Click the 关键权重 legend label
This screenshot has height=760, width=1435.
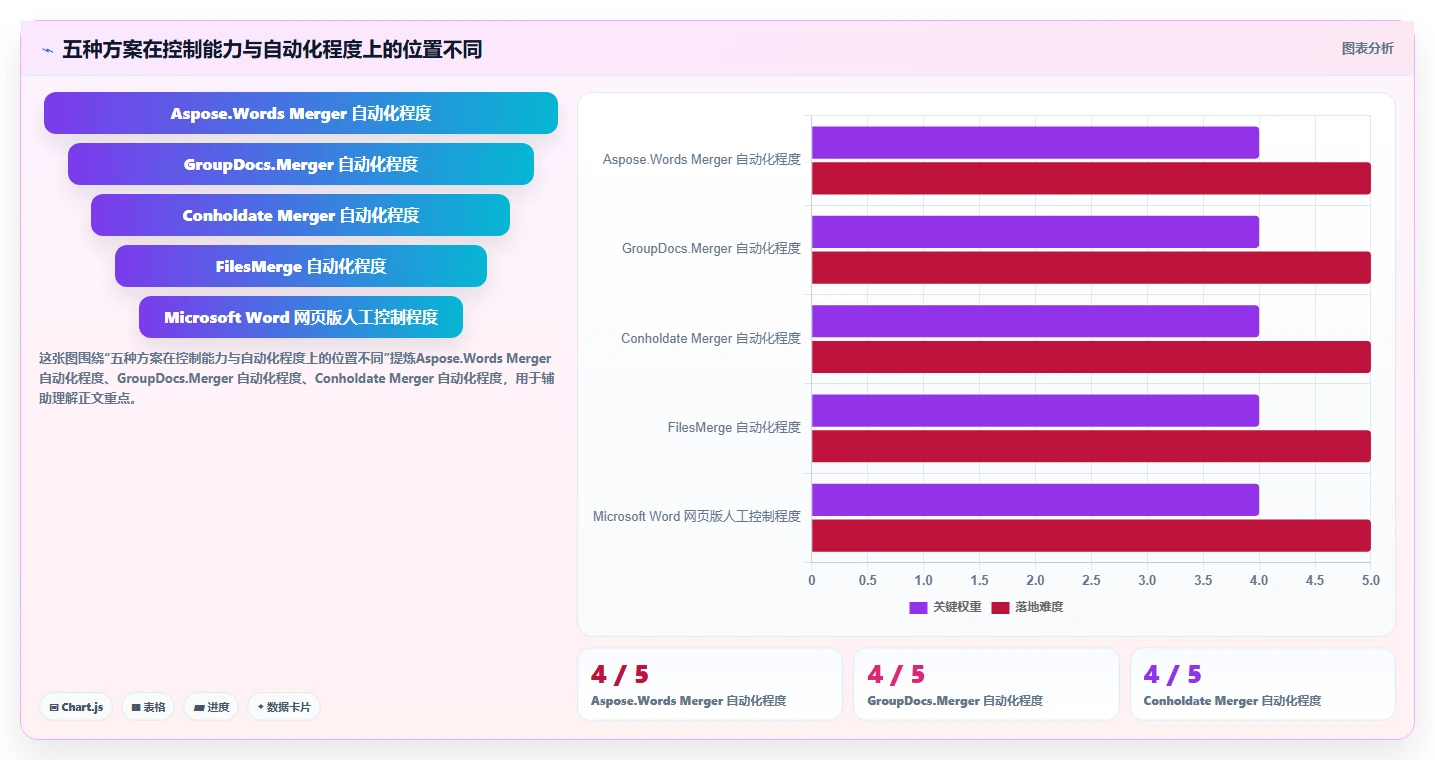click(x=957, y=607)
